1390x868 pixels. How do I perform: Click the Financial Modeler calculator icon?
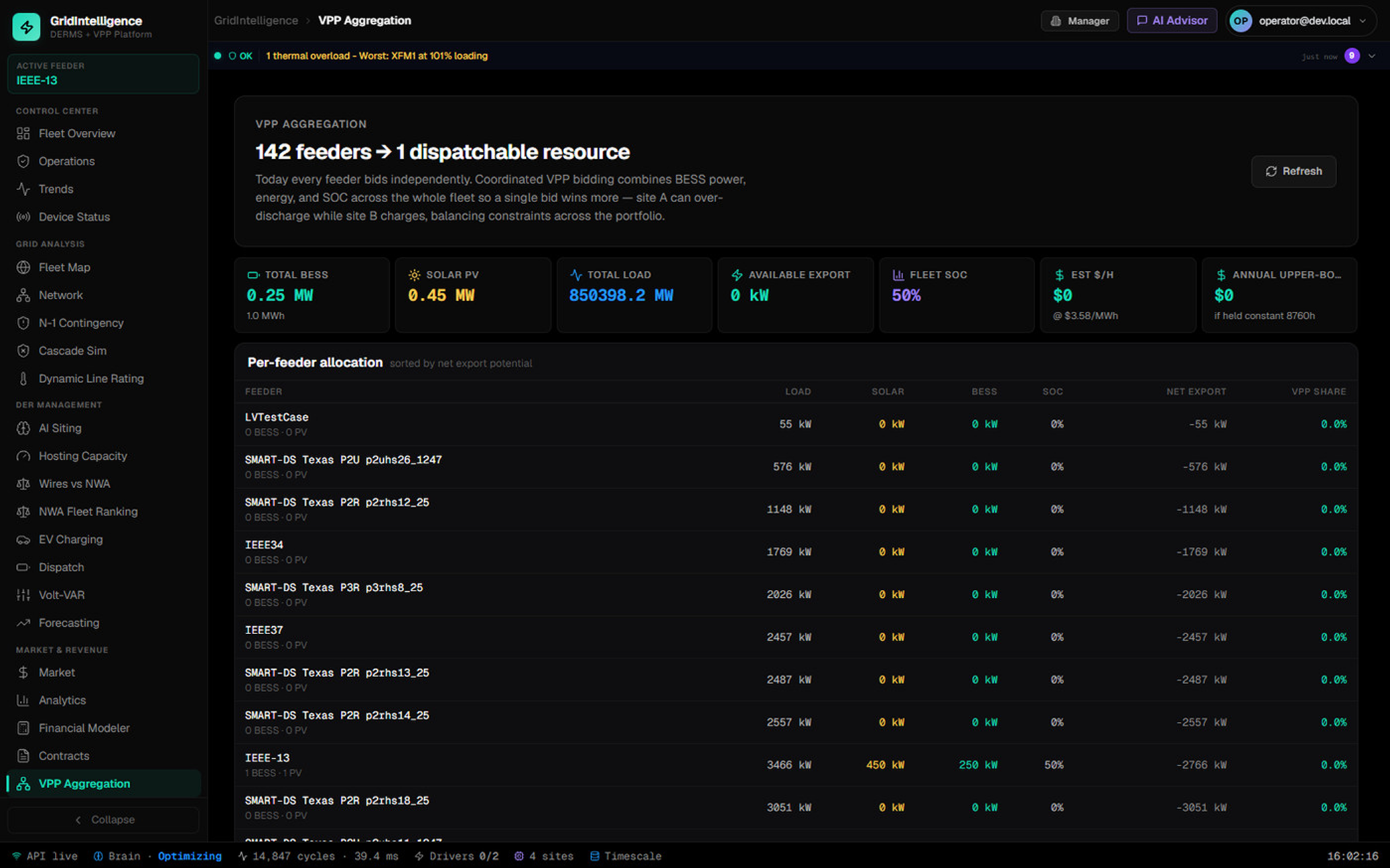pyautogui.click(x=23, y=728)
